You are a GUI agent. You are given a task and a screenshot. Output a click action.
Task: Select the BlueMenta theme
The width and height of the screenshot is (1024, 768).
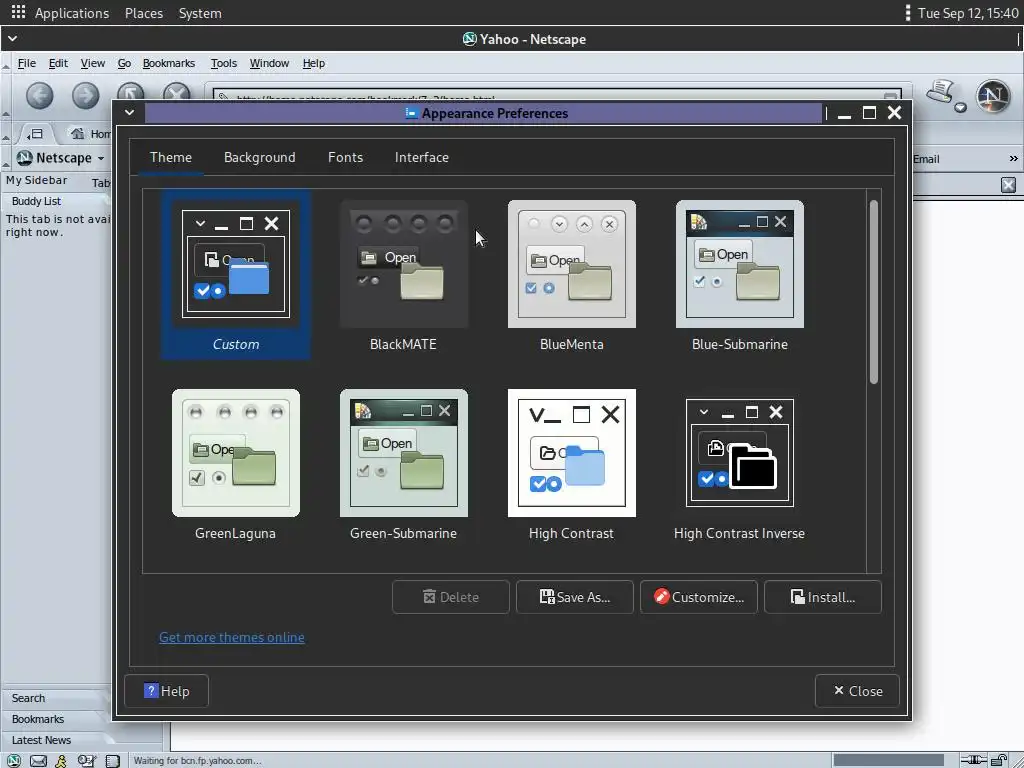(571, 275)
